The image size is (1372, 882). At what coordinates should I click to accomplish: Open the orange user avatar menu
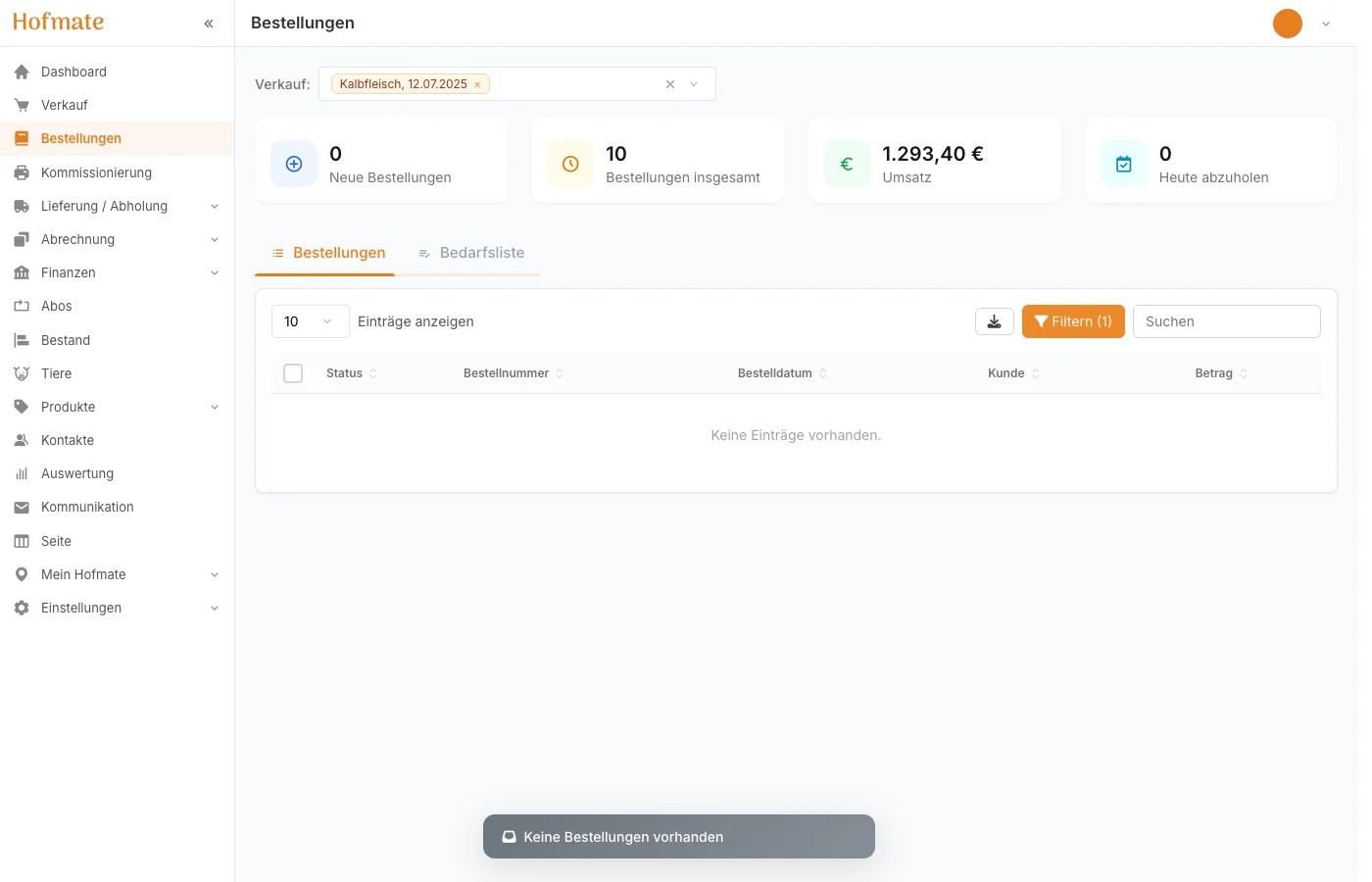click(1287, 24)
